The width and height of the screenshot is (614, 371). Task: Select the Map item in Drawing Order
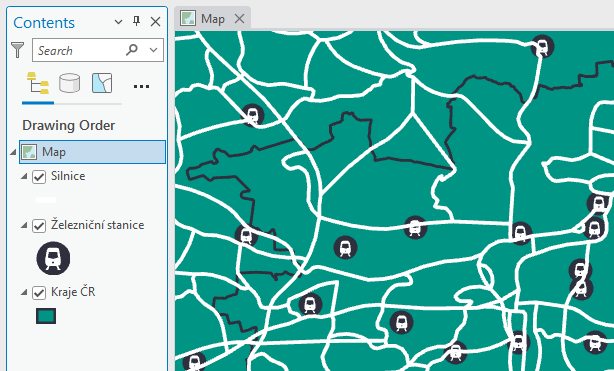pos(92,152)
